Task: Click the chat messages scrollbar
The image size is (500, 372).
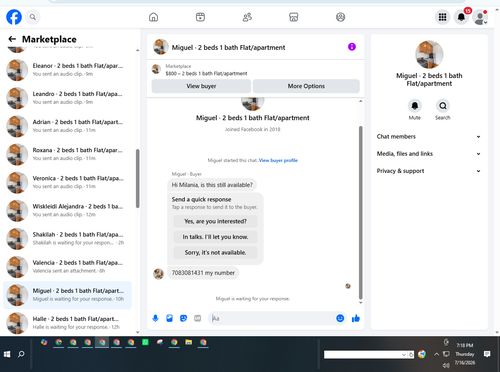Action: 360,213
